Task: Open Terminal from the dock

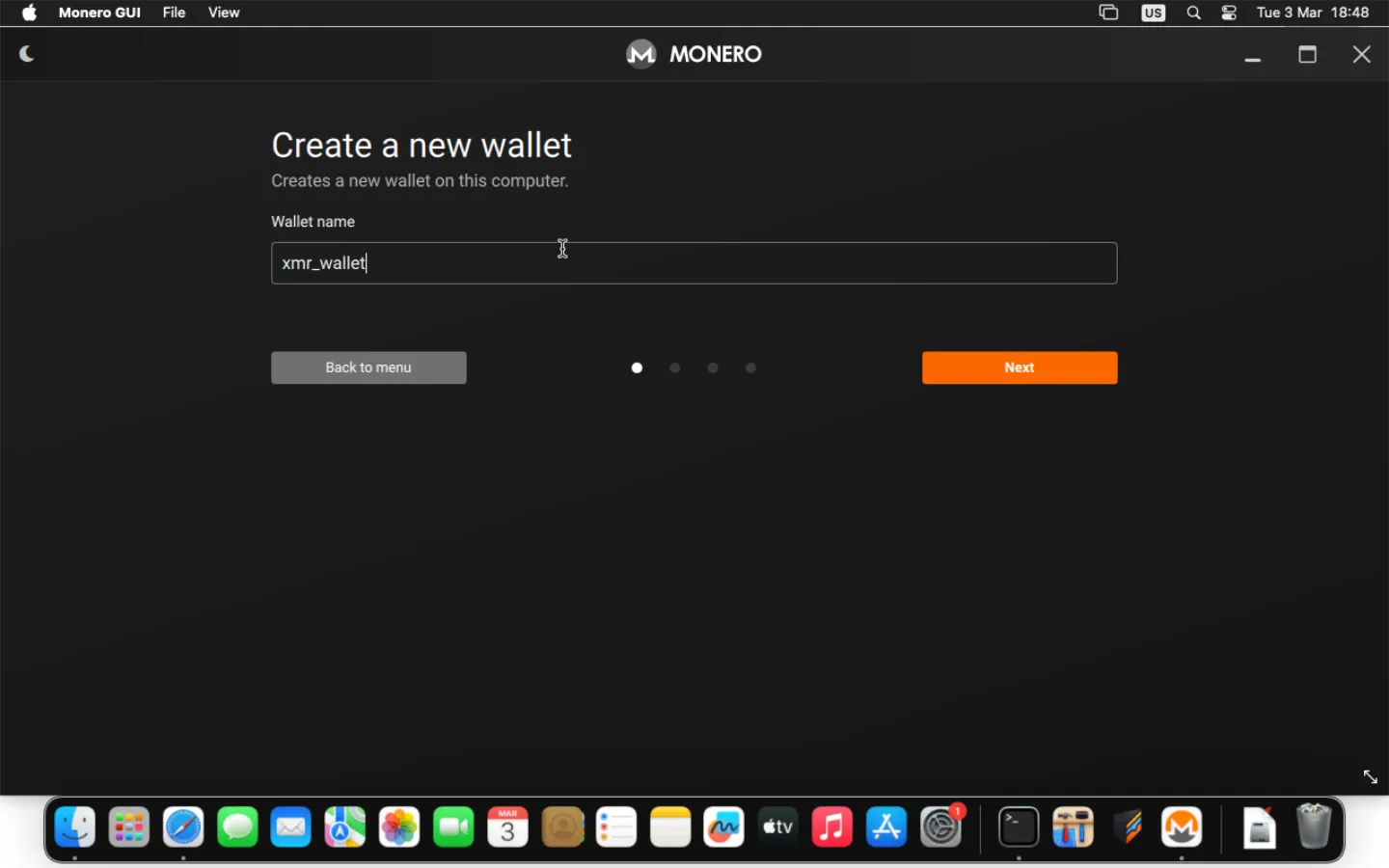Action: (x=1019, y=827)
